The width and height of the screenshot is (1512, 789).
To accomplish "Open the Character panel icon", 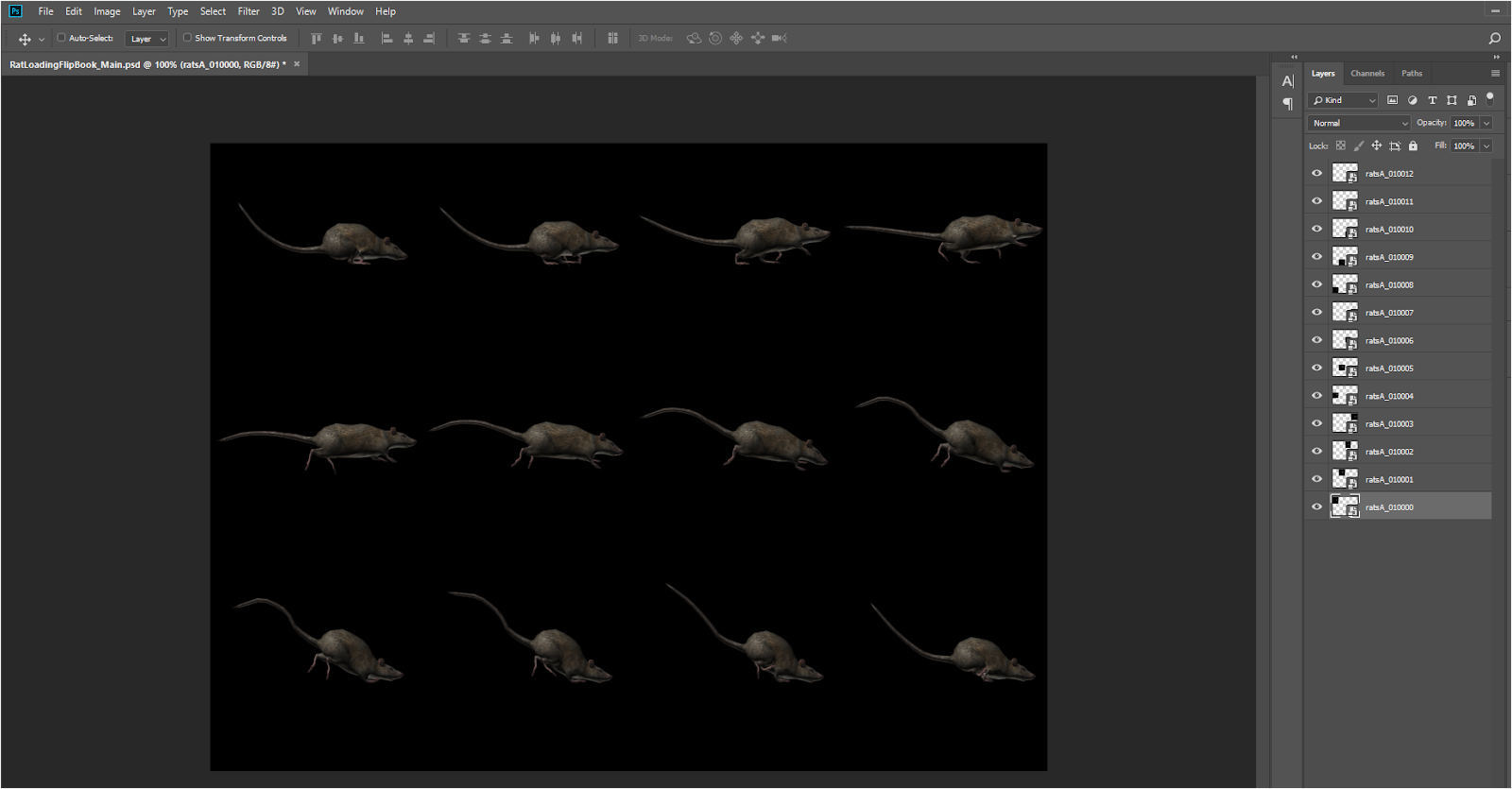I will (x=1287, y=81).
